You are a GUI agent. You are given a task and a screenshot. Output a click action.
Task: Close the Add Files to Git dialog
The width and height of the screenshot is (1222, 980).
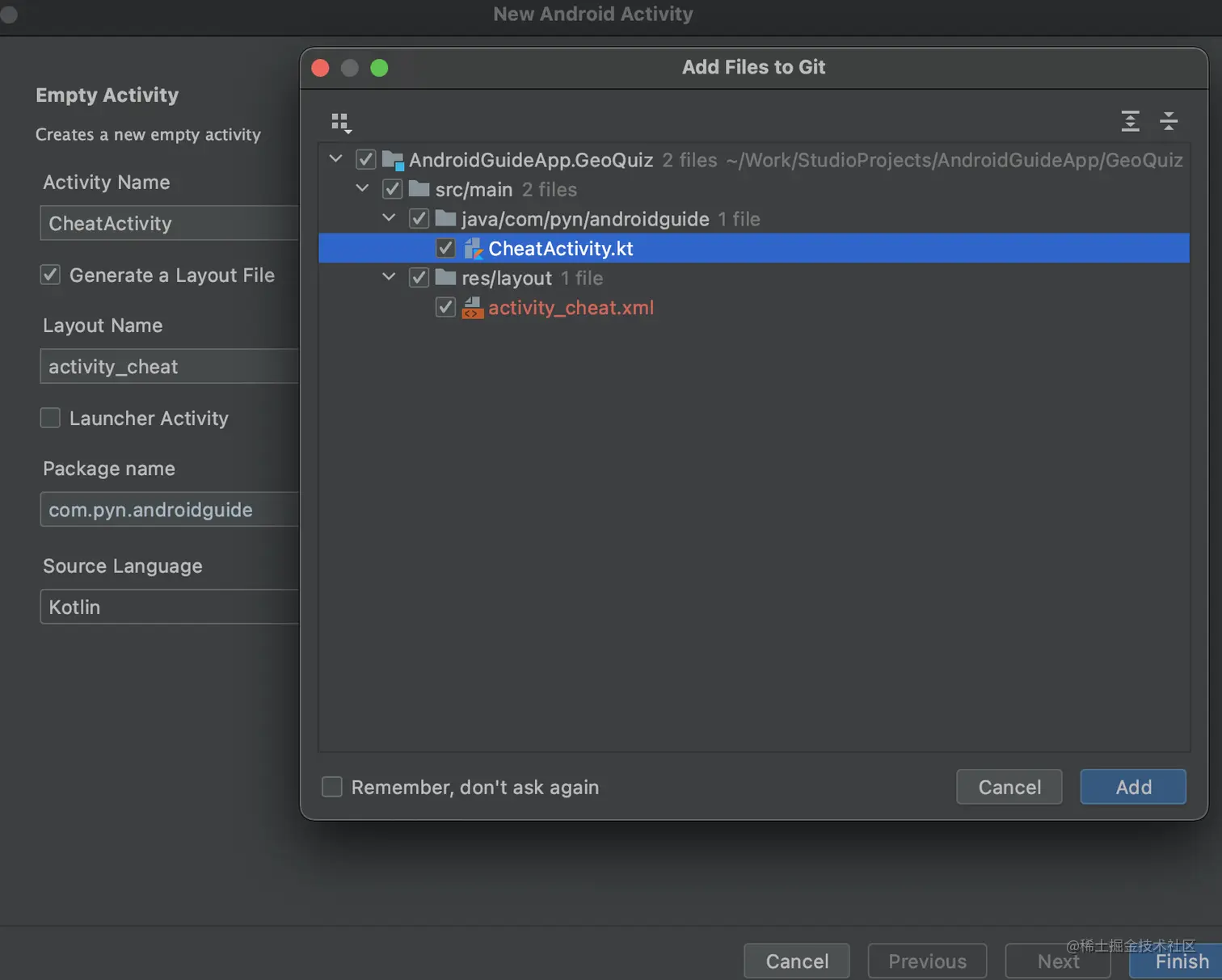pos(320,68)
